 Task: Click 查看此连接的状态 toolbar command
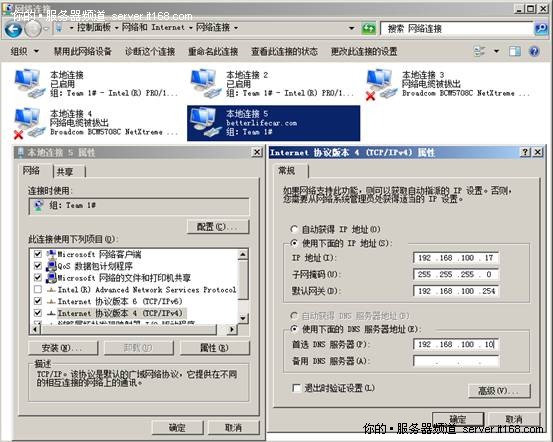[x=284, y=52]
